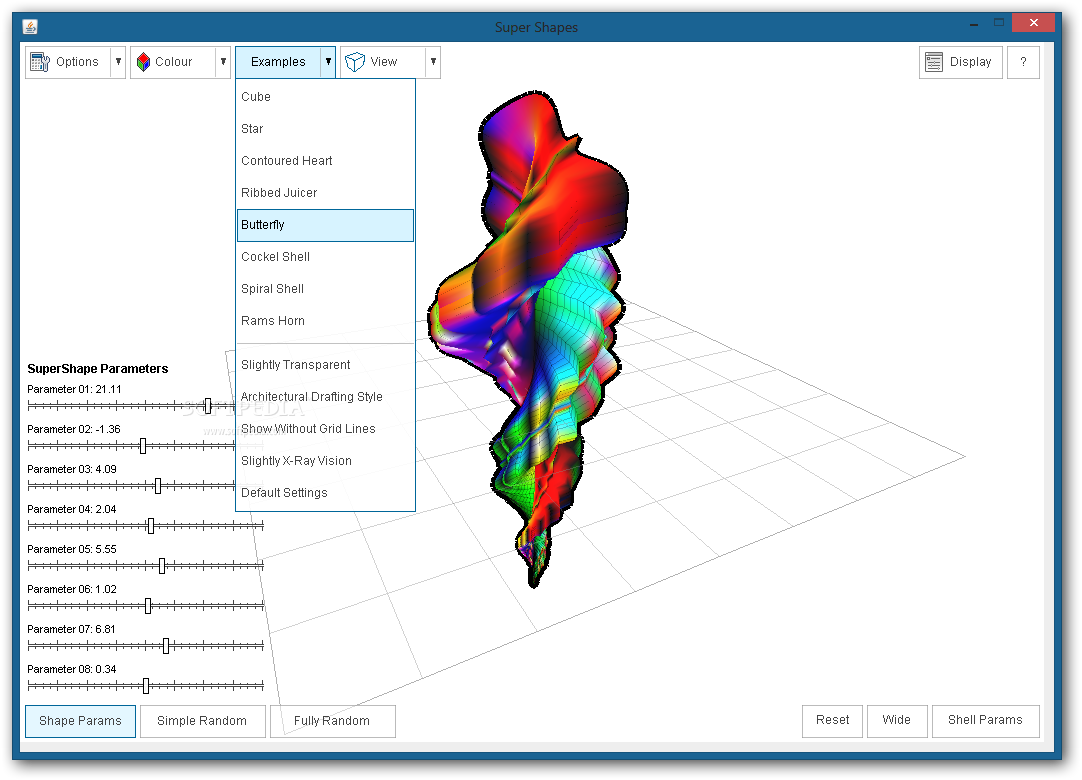Collapse the Examples dropdown arrow
The image size is (1082, 780).
point(328,62)
